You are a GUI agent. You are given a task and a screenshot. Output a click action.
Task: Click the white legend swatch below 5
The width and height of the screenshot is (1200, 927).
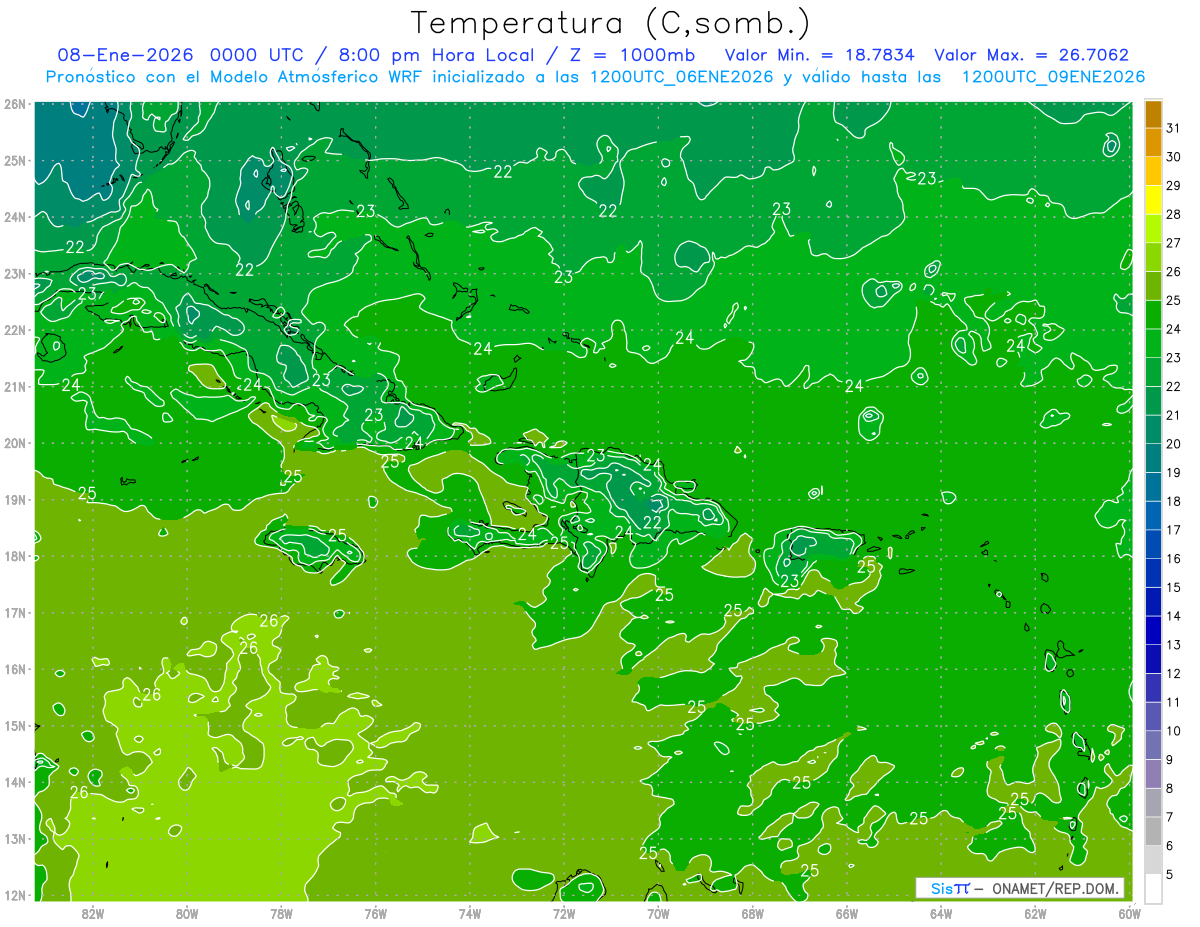(x=1153, y=888)
